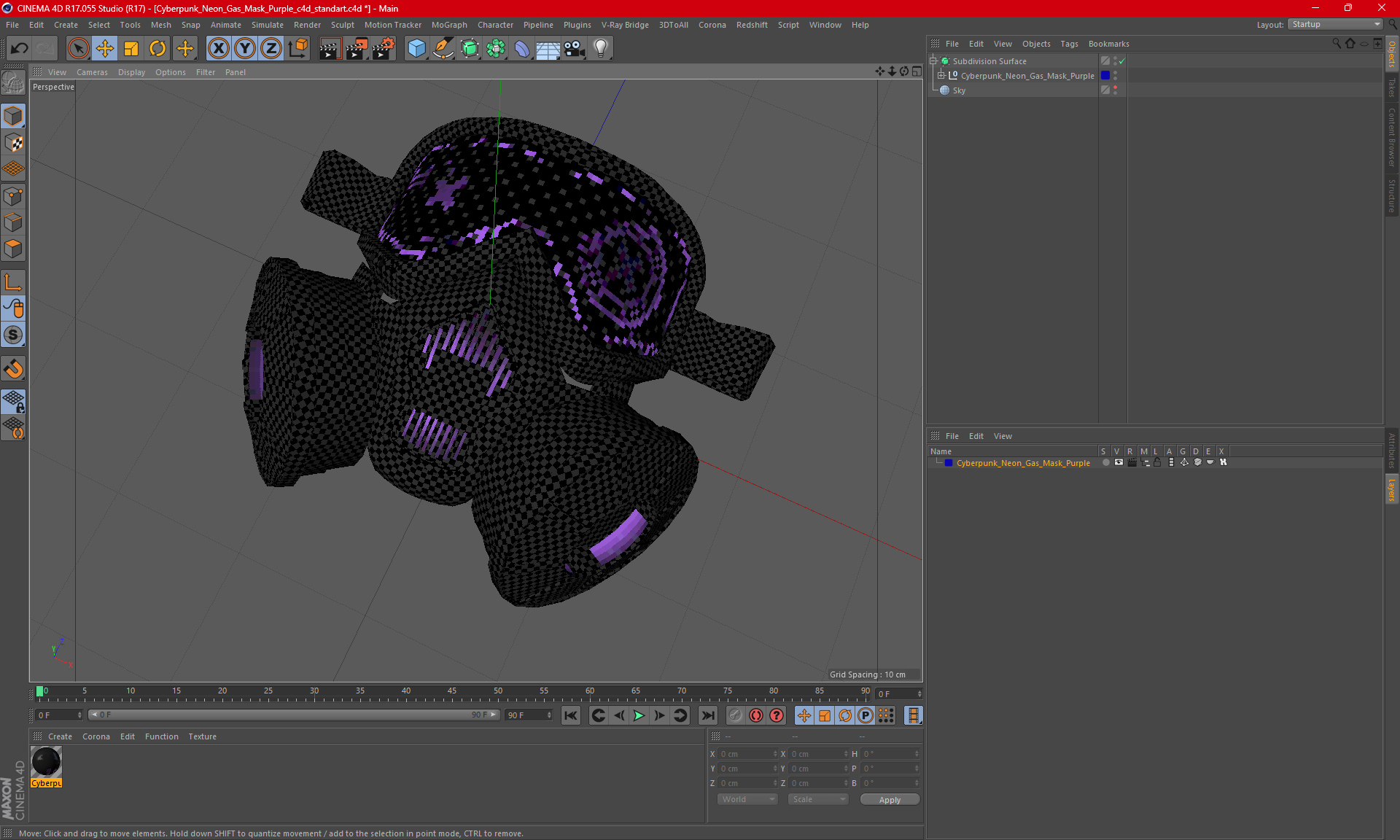Open the Mesh menu
1400x840 pixels.
coord(160,25)
